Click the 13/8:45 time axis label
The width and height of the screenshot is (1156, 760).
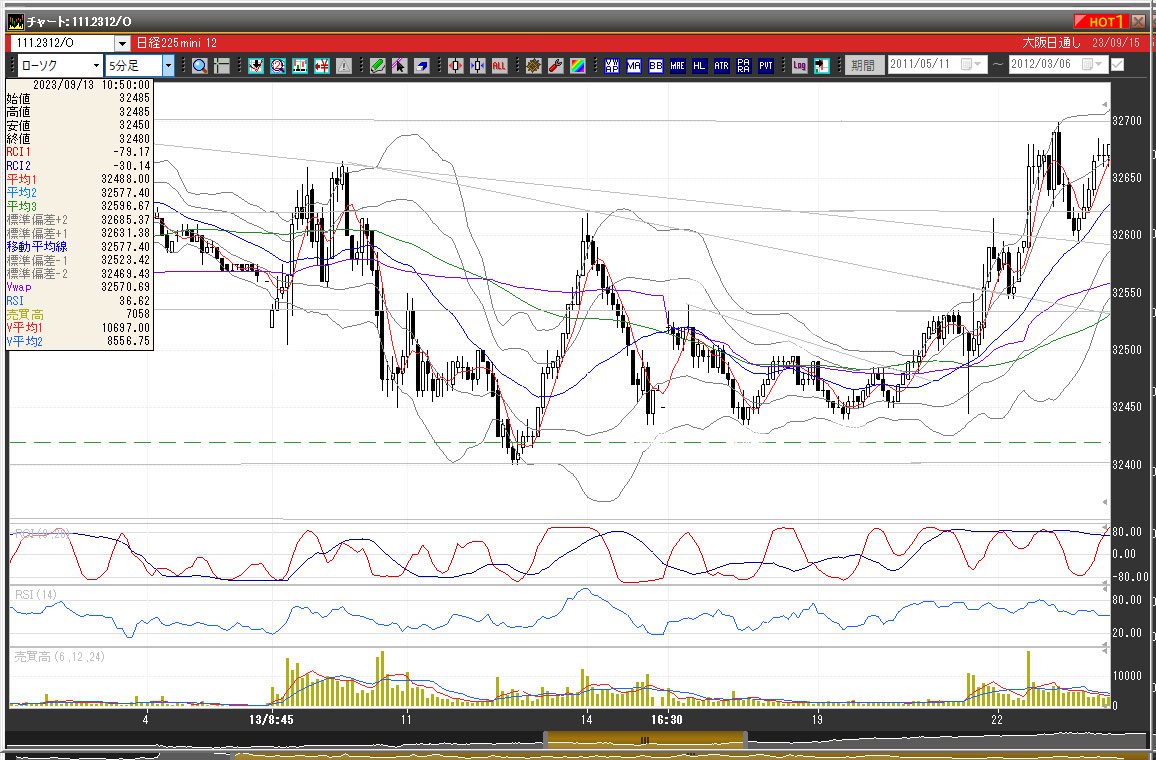tap(271, 719)
